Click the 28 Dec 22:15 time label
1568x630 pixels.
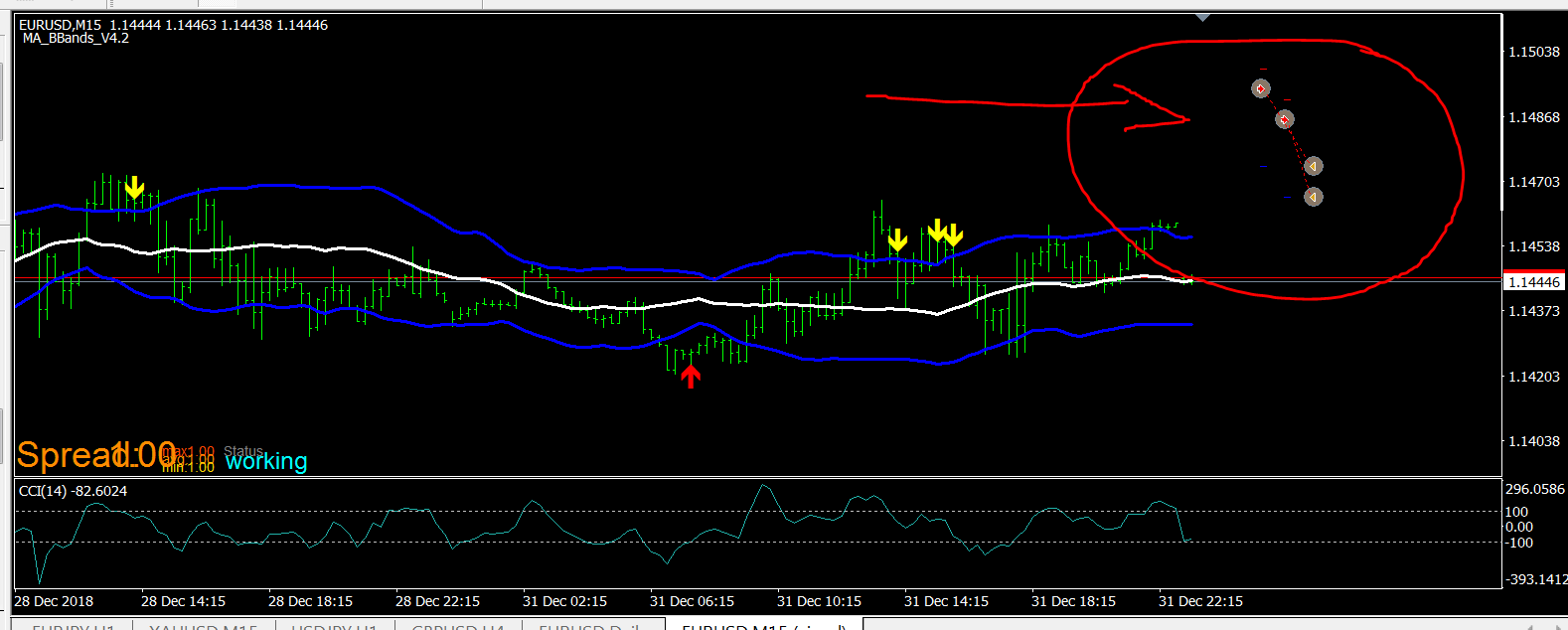tap(437, 601)
